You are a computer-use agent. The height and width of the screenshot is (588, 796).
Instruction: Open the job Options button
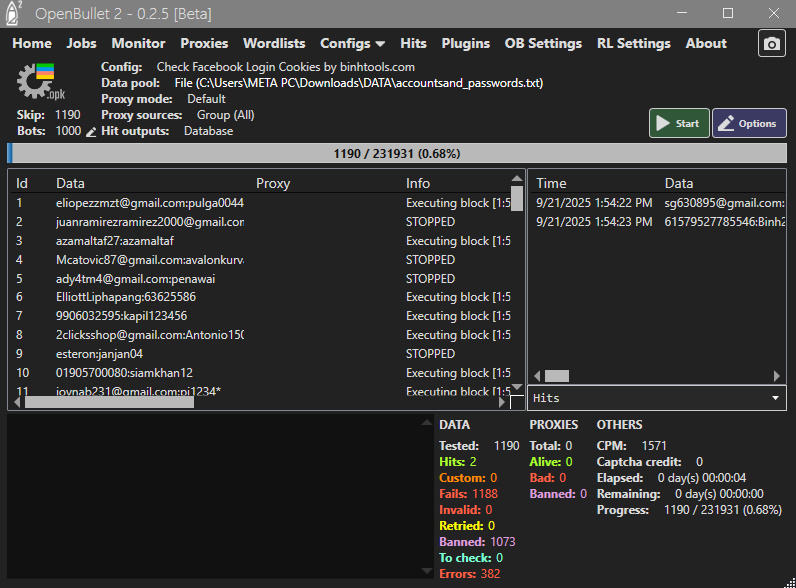[x=749, y=123]
